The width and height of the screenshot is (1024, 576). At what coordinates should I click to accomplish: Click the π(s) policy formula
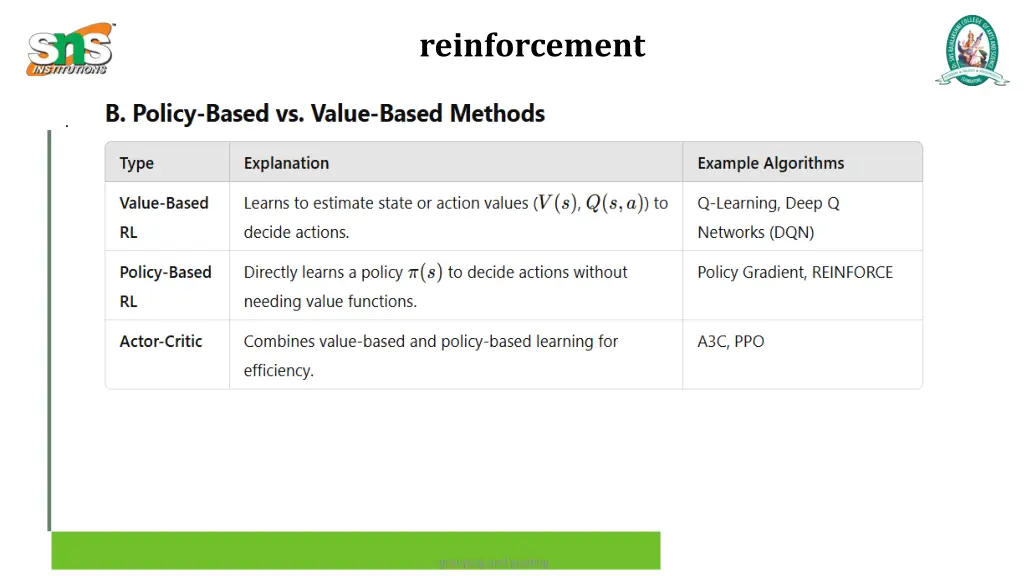click(x=425, y=272)
